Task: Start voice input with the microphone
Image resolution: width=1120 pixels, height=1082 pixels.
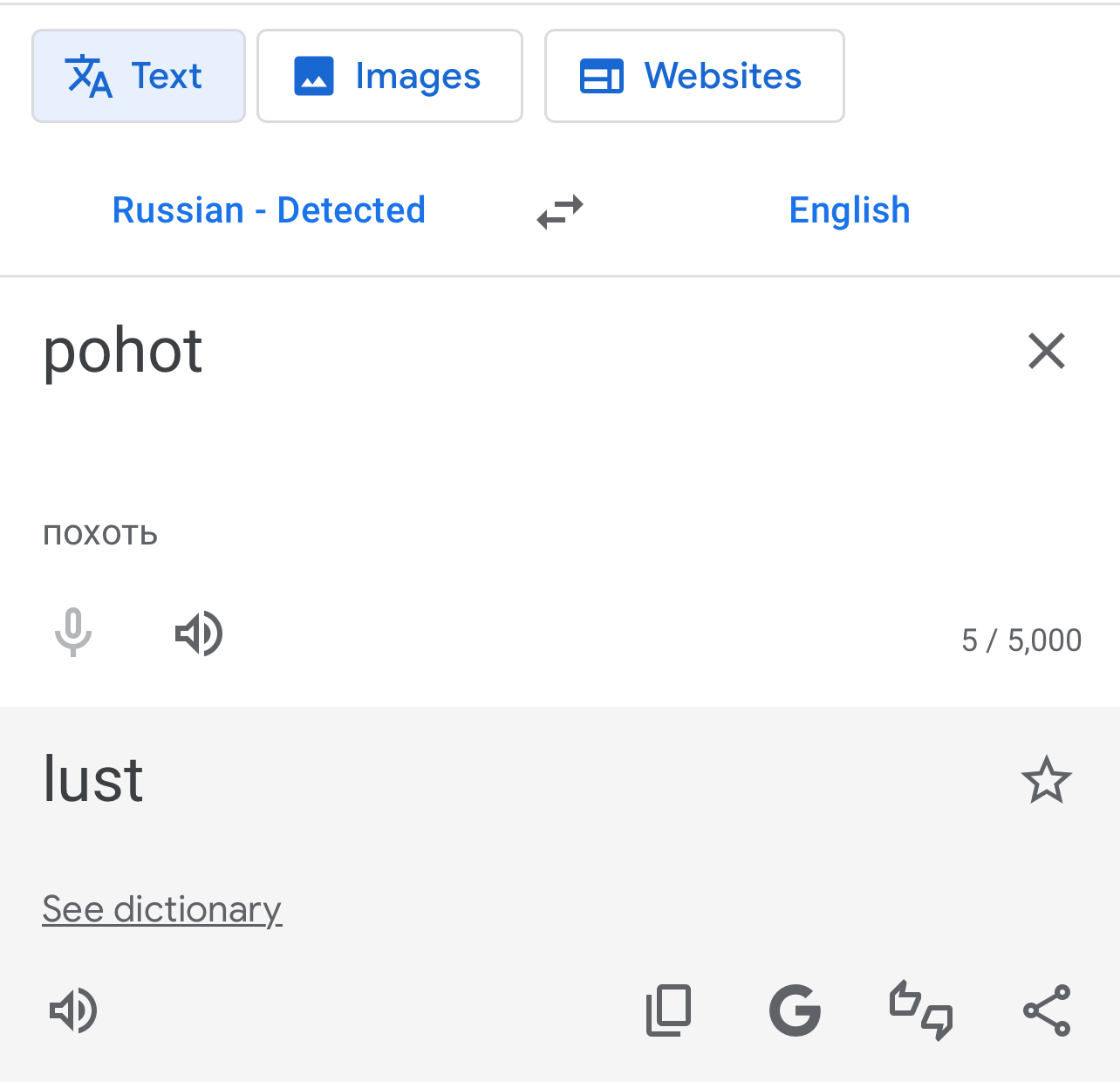Action: tap(73, 633)
